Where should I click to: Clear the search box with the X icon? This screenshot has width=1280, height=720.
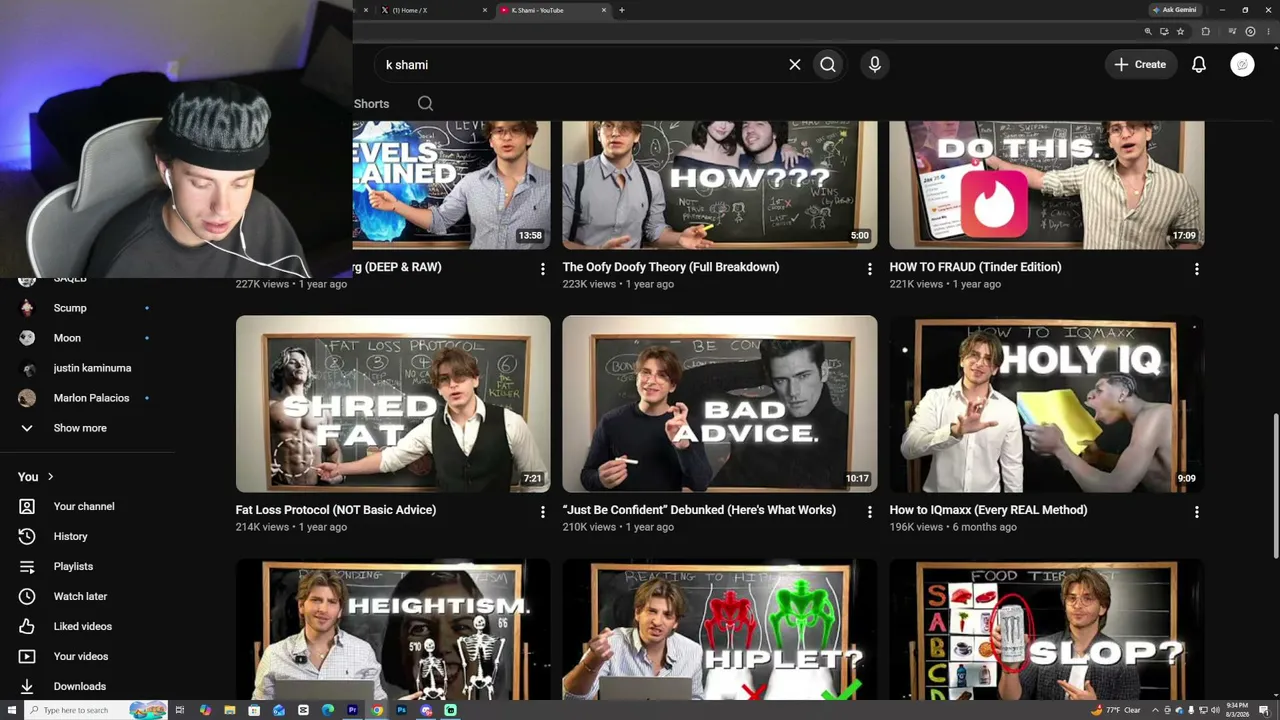point(795,65)
